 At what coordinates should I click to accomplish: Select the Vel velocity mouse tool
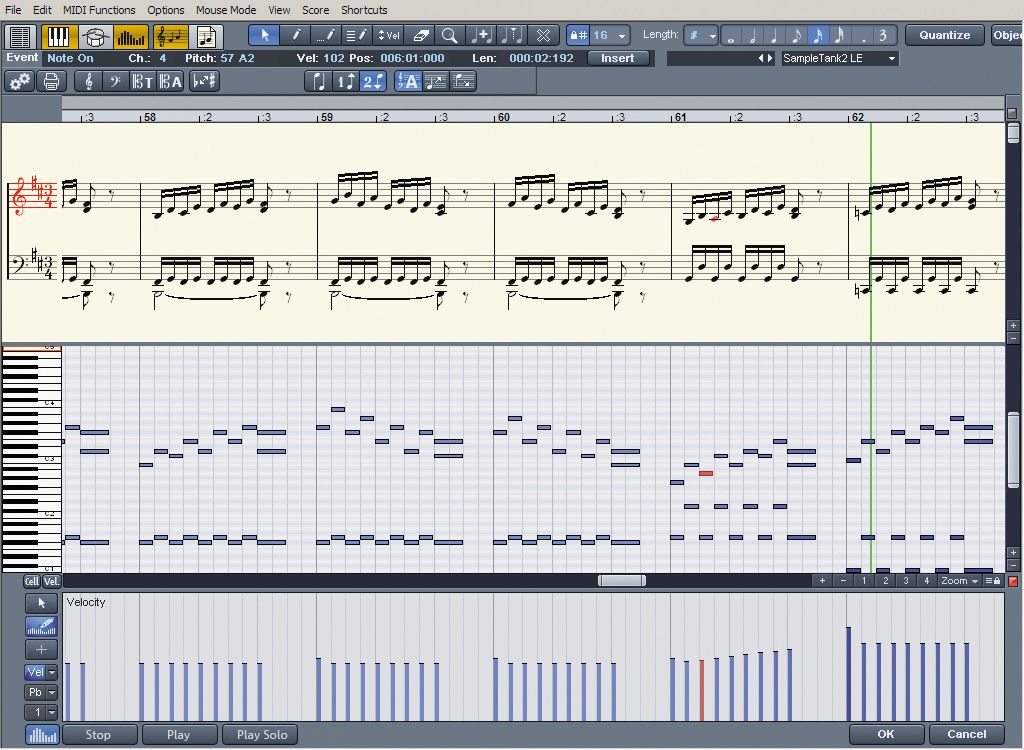[389, 35]
